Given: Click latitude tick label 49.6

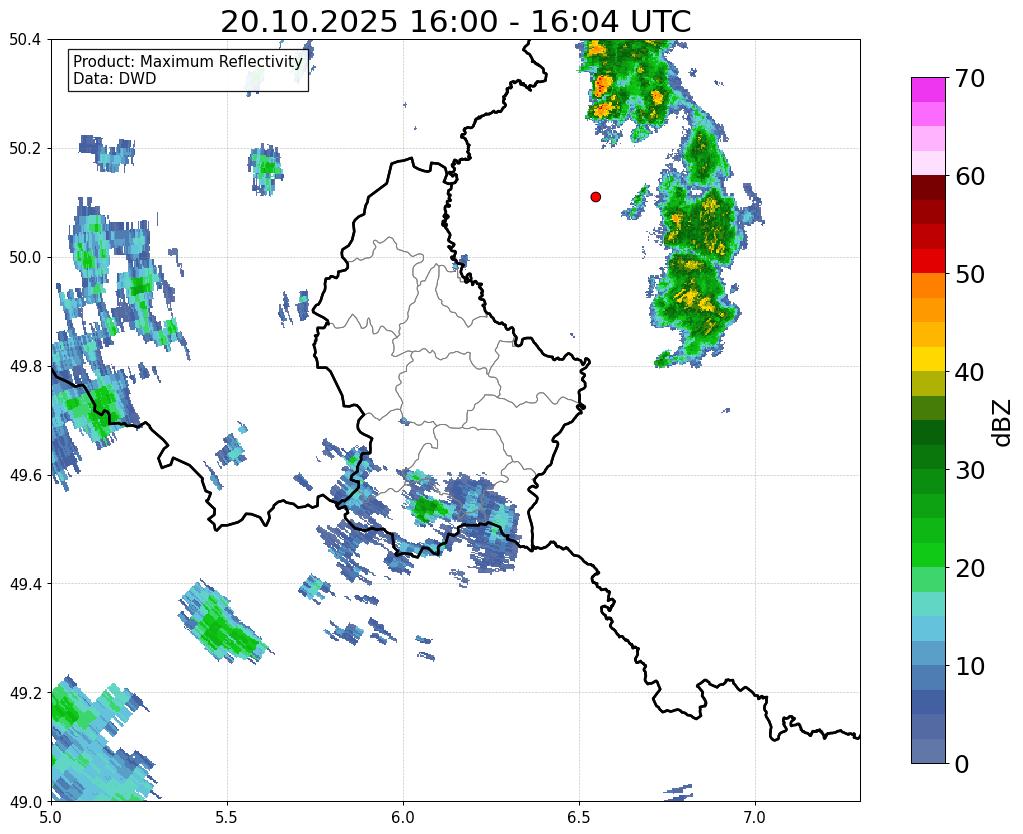Looking at the screenshot, I should click(25, 476).
